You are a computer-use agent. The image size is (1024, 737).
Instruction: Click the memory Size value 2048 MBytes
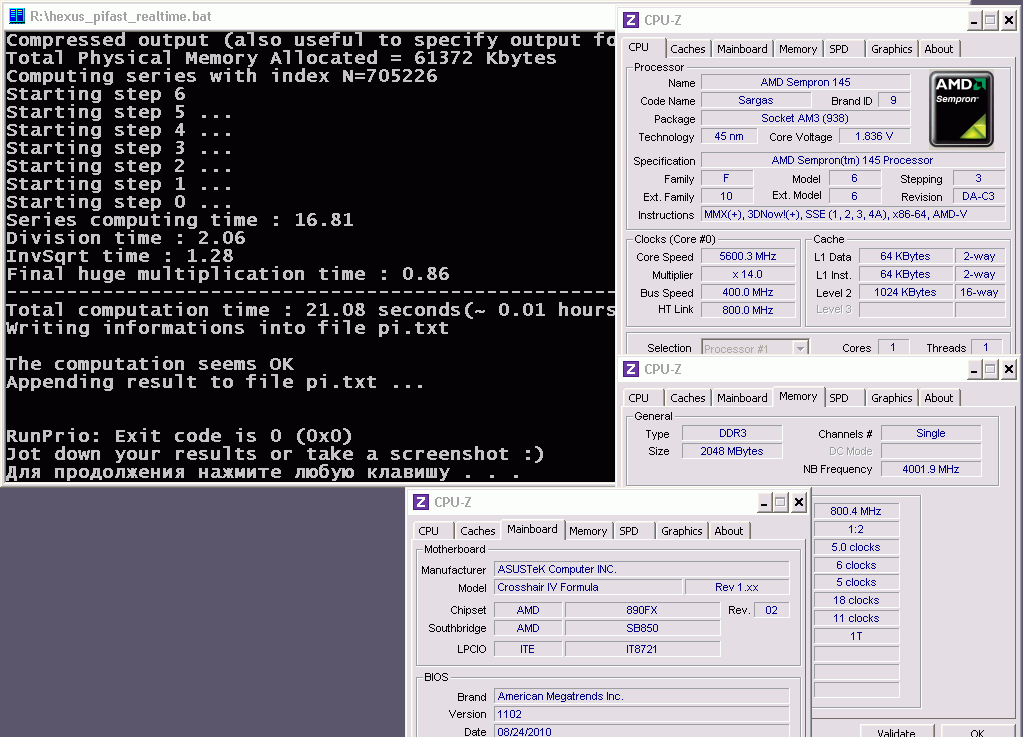(732, 451)
